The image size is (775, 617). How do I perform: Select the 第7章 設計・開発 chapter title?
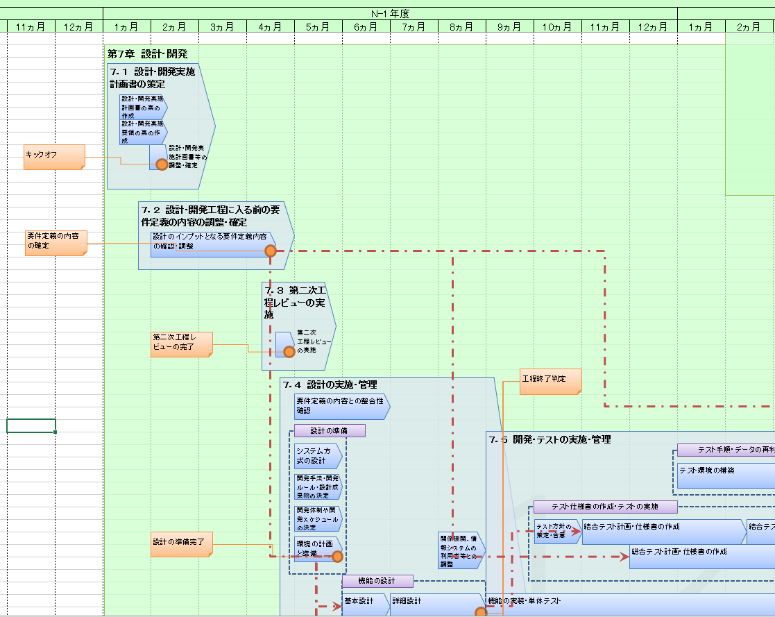[x=147, y=53]
